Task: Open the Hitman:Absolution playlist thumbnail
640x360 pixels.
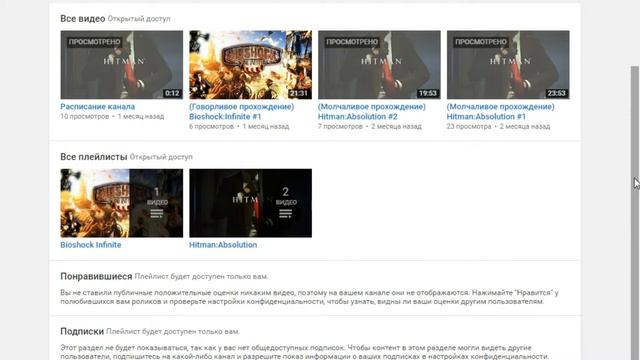Action: point(250,203)
